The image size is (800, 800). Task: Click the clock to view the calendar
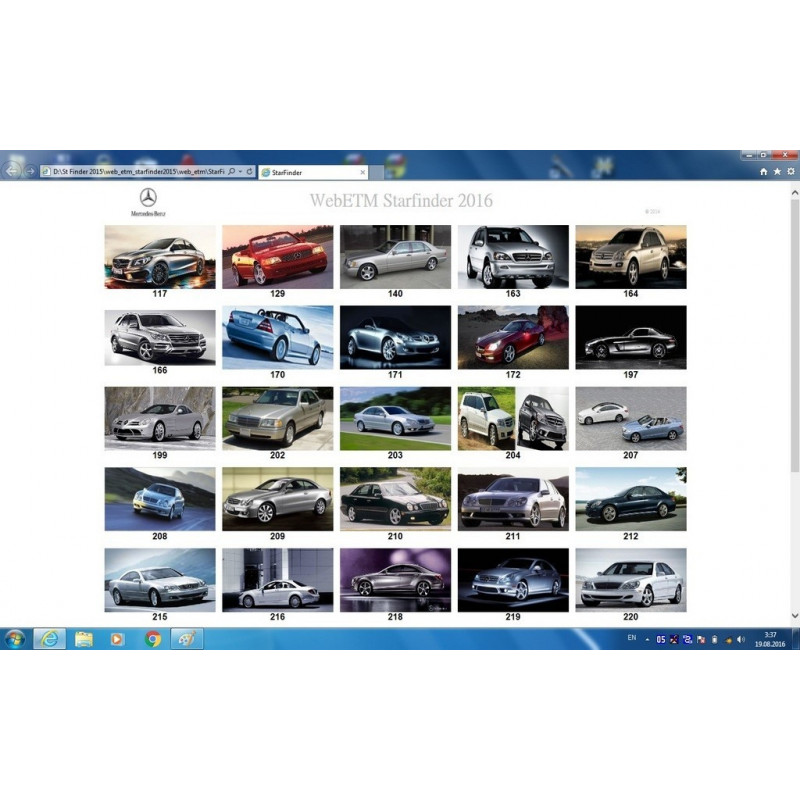pos(770,640)
